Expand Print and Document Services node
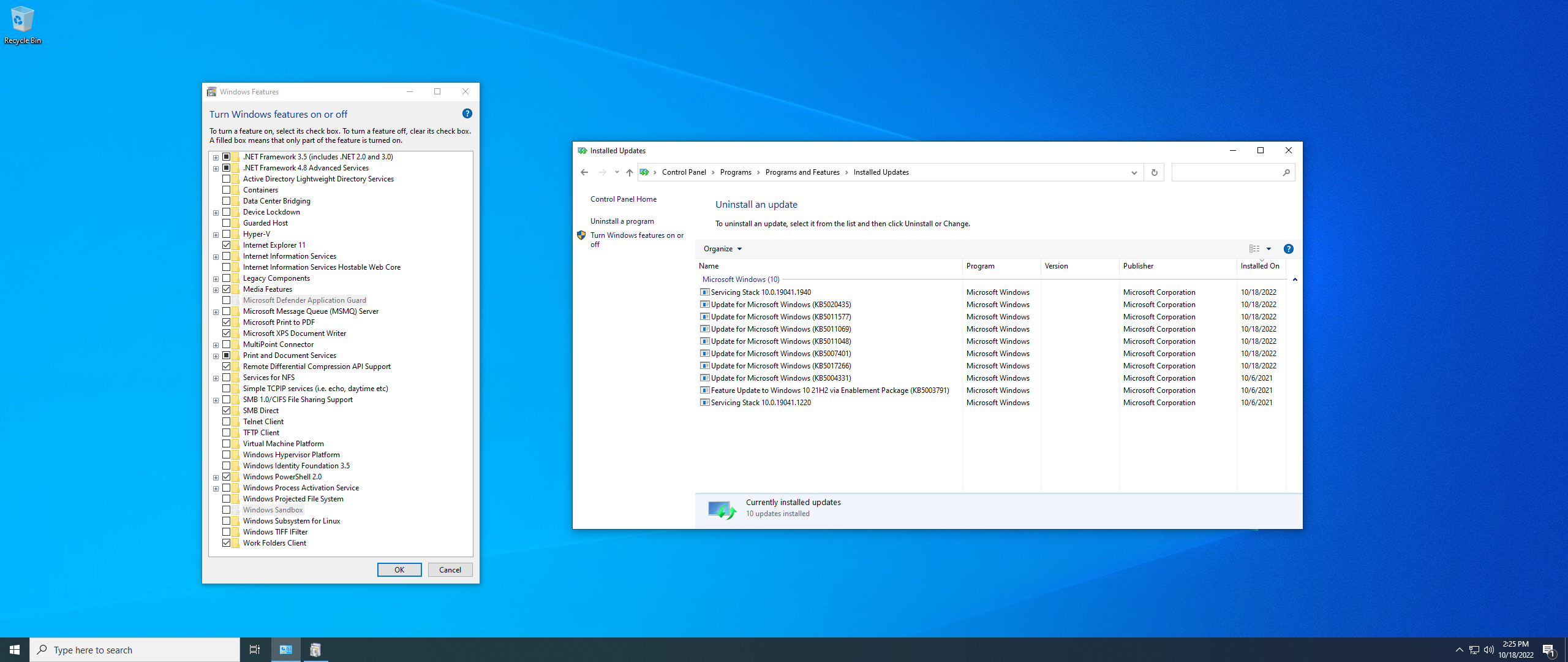 click(x=216, y=356)
